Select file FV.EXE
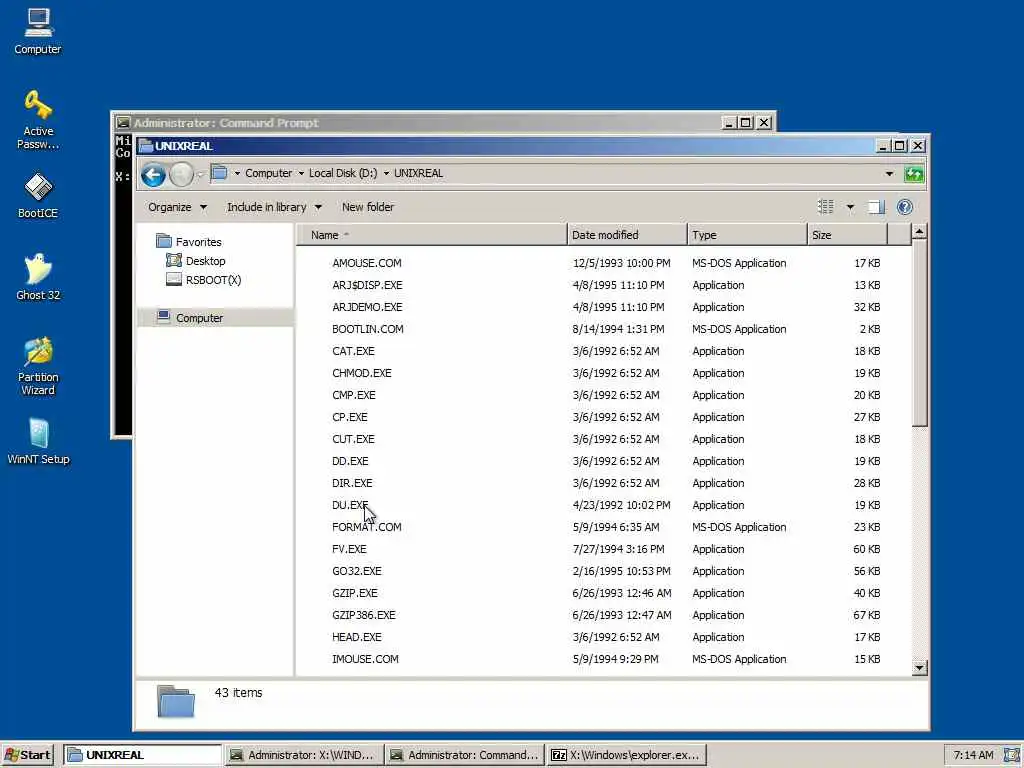This screenshot has height=768, width=1024. click(x=349, y=549)
